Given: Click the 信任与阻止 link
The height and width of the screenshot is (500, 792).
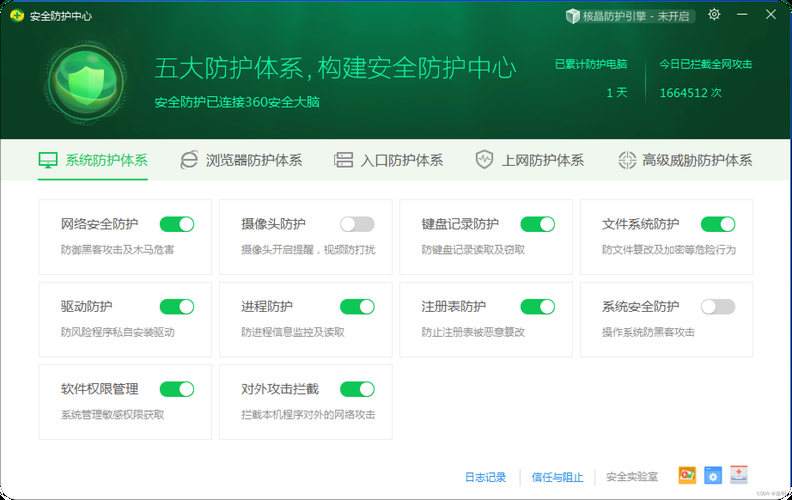Looking at the screenshot, I should tap(555, 477).
